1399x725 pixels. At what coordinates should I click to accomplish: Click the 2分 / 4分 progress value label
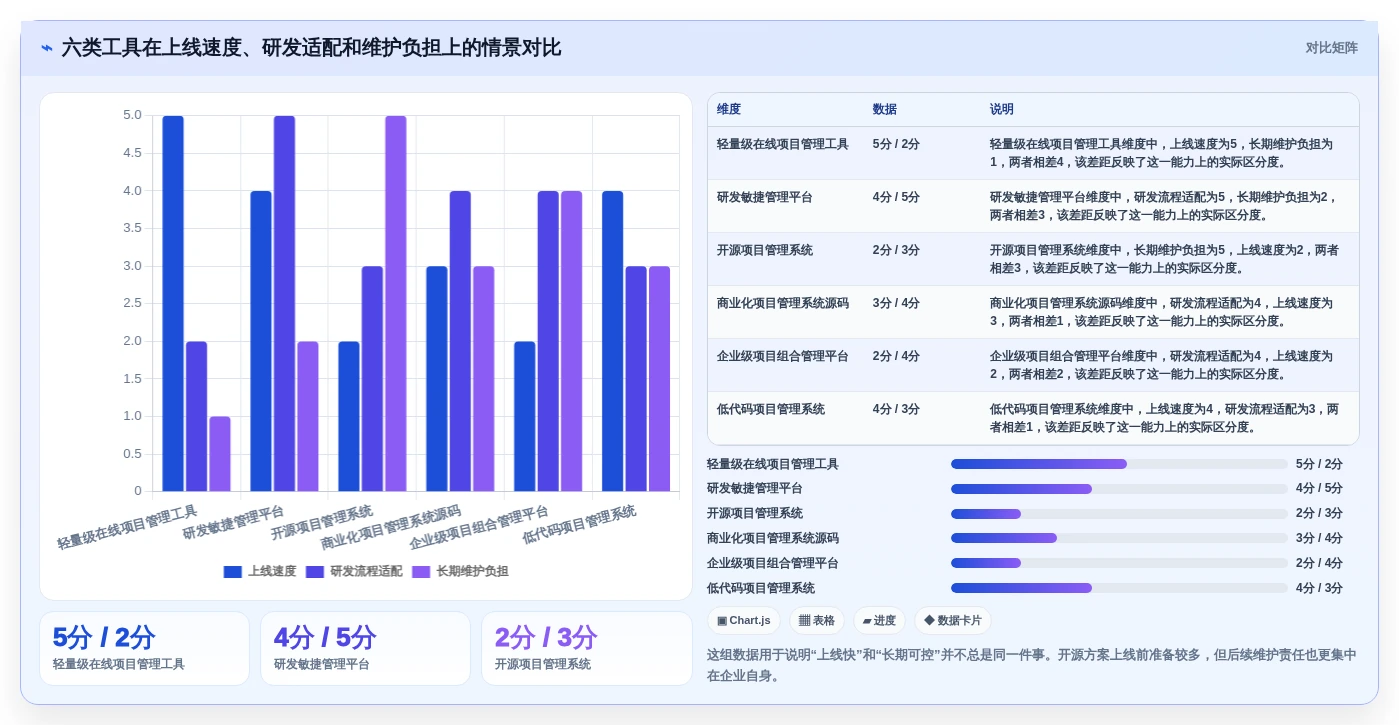coord(1319,563)
